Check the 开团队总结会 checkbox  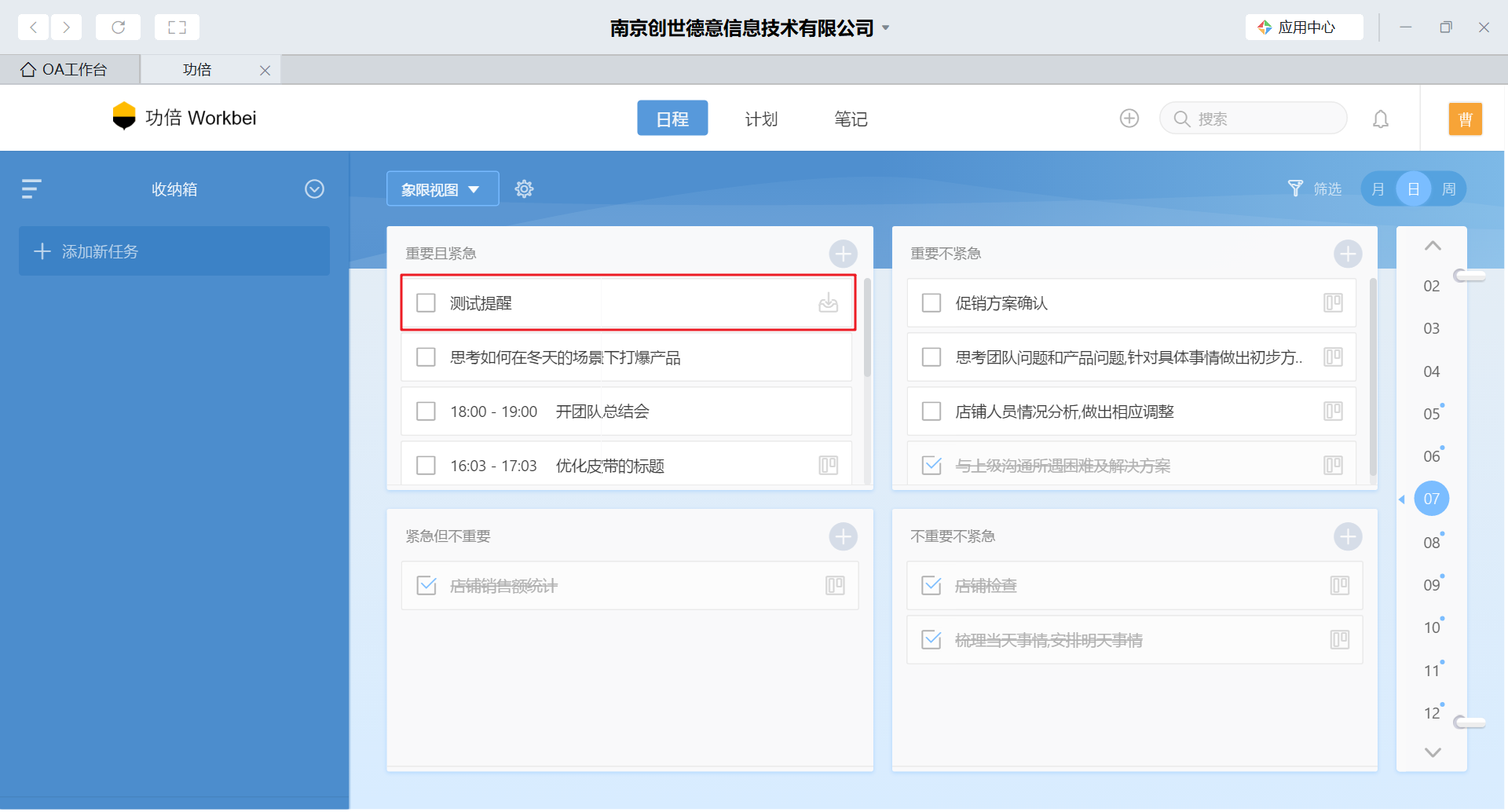426,411
